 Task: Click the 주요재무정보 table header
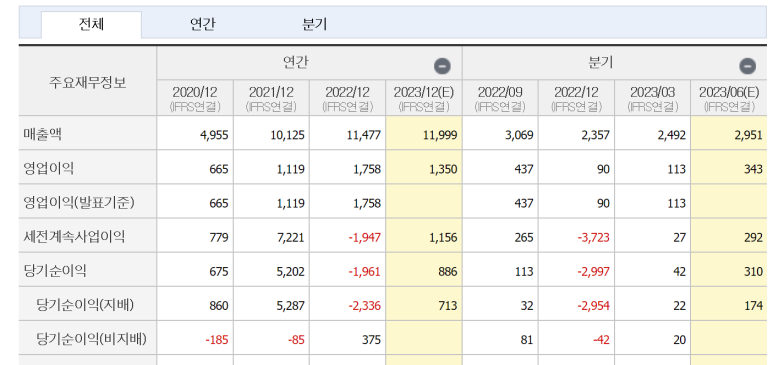click(88, 82)
